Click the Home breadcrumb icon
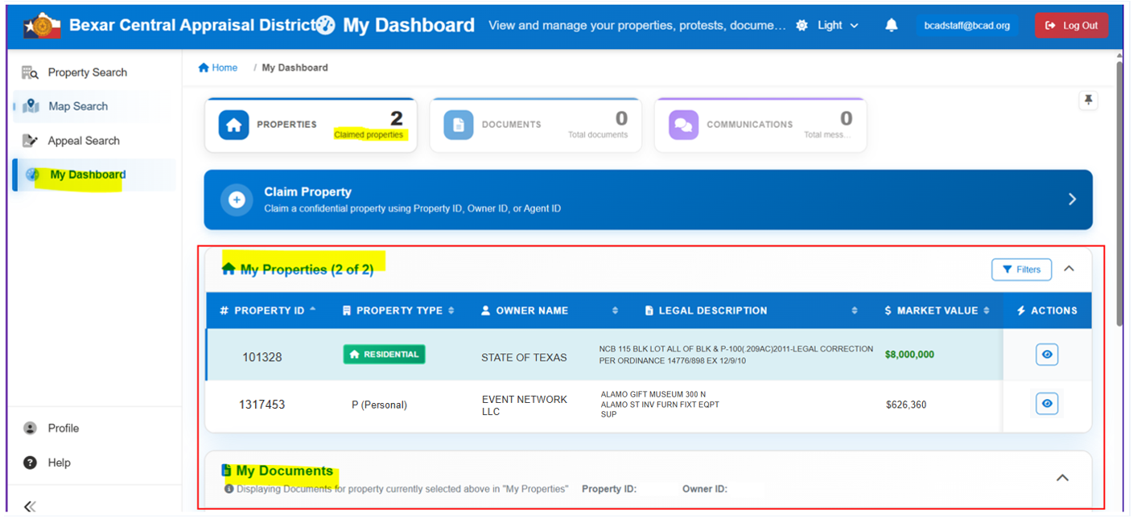The width and height of the screenshot is (1133, 522). coord(204,67)
